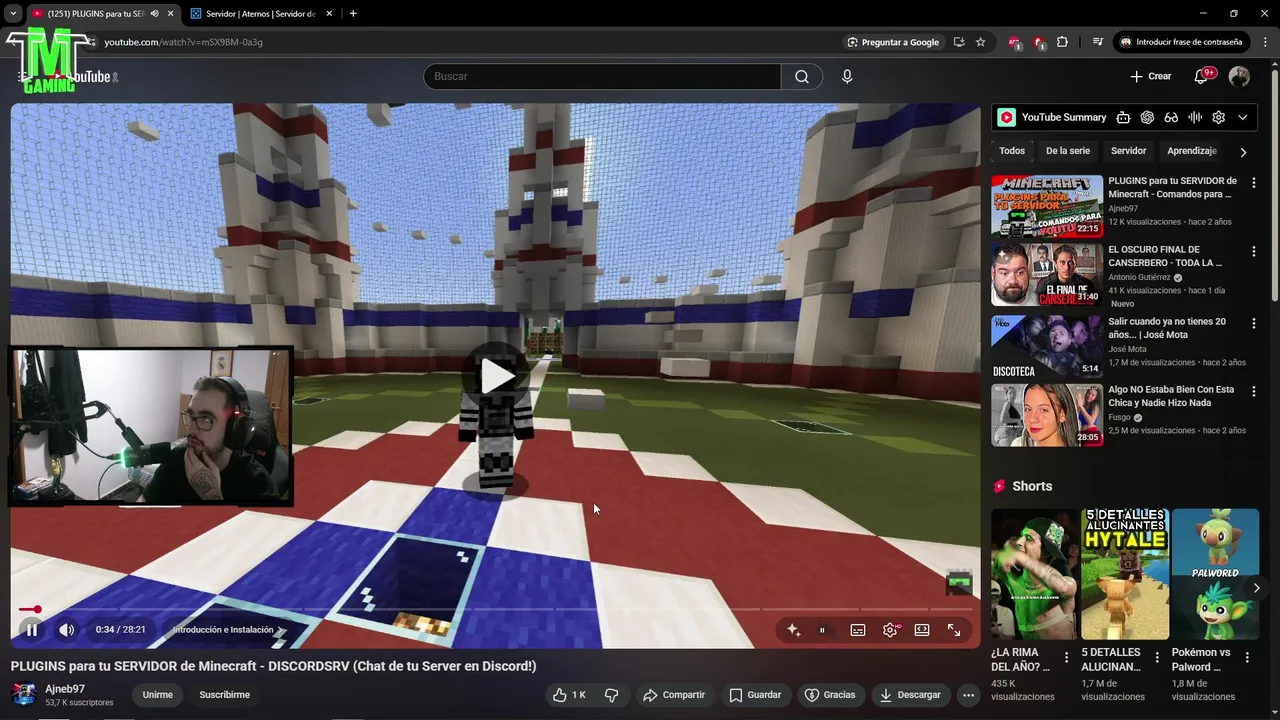Screen dimensions: 1280x720
Task: Select the Aprendizaje filter chip
Action: 1191,151
